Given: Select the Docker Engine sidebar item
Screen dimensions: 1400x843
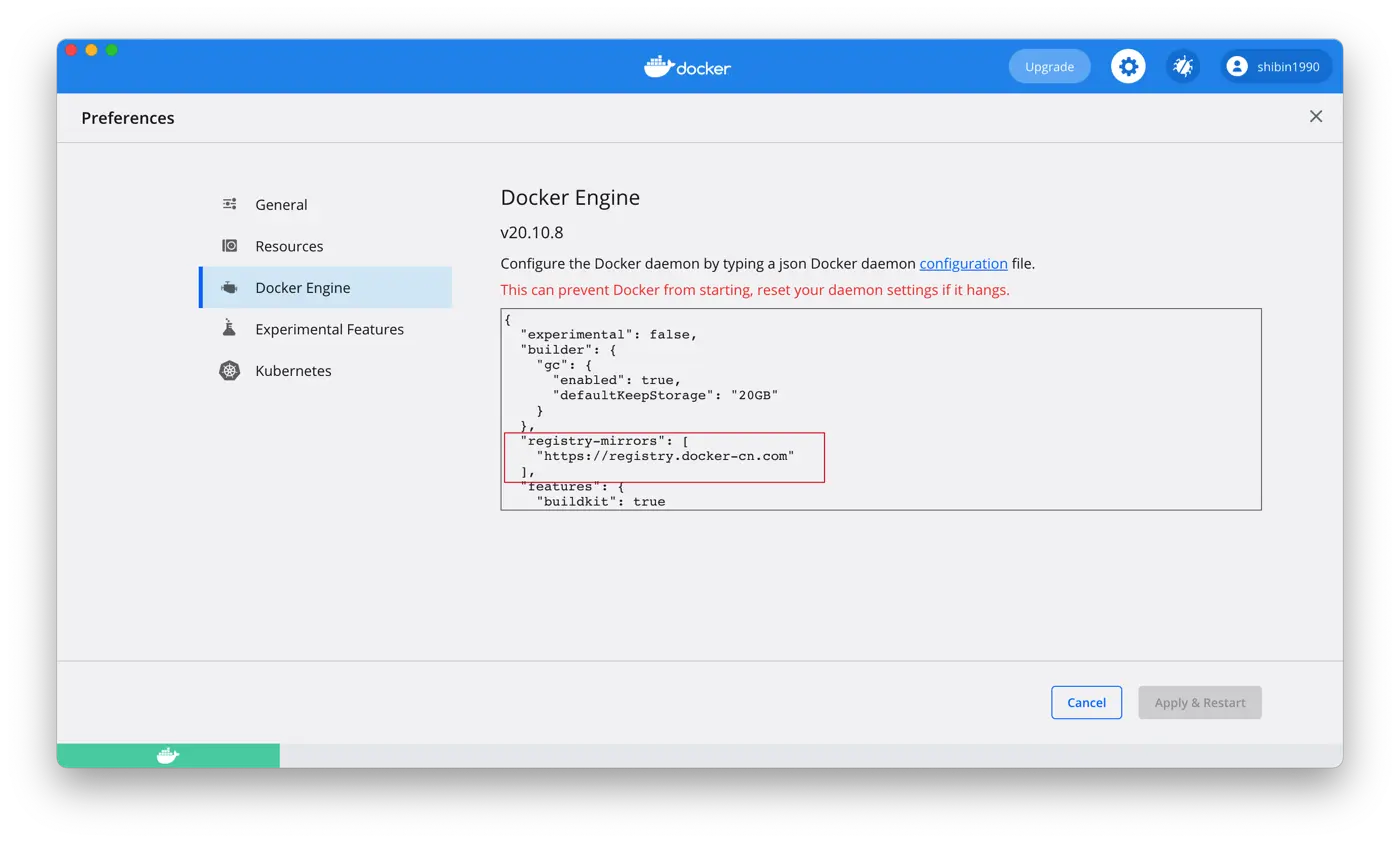Looking at the screenshot, I should (x=302, y=288).
